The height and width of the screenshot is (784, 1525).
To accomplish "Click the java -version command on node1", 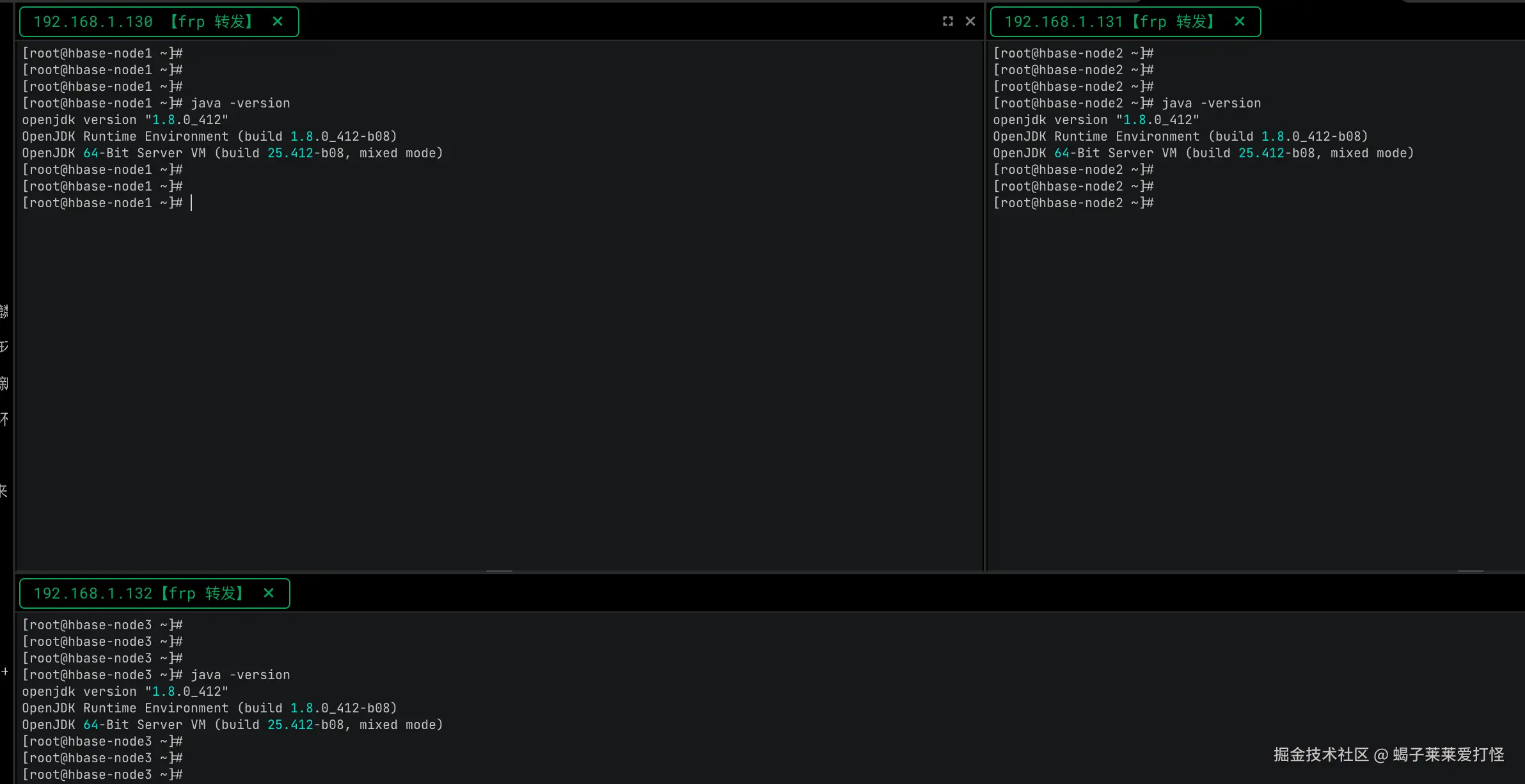I will [240, 103].
